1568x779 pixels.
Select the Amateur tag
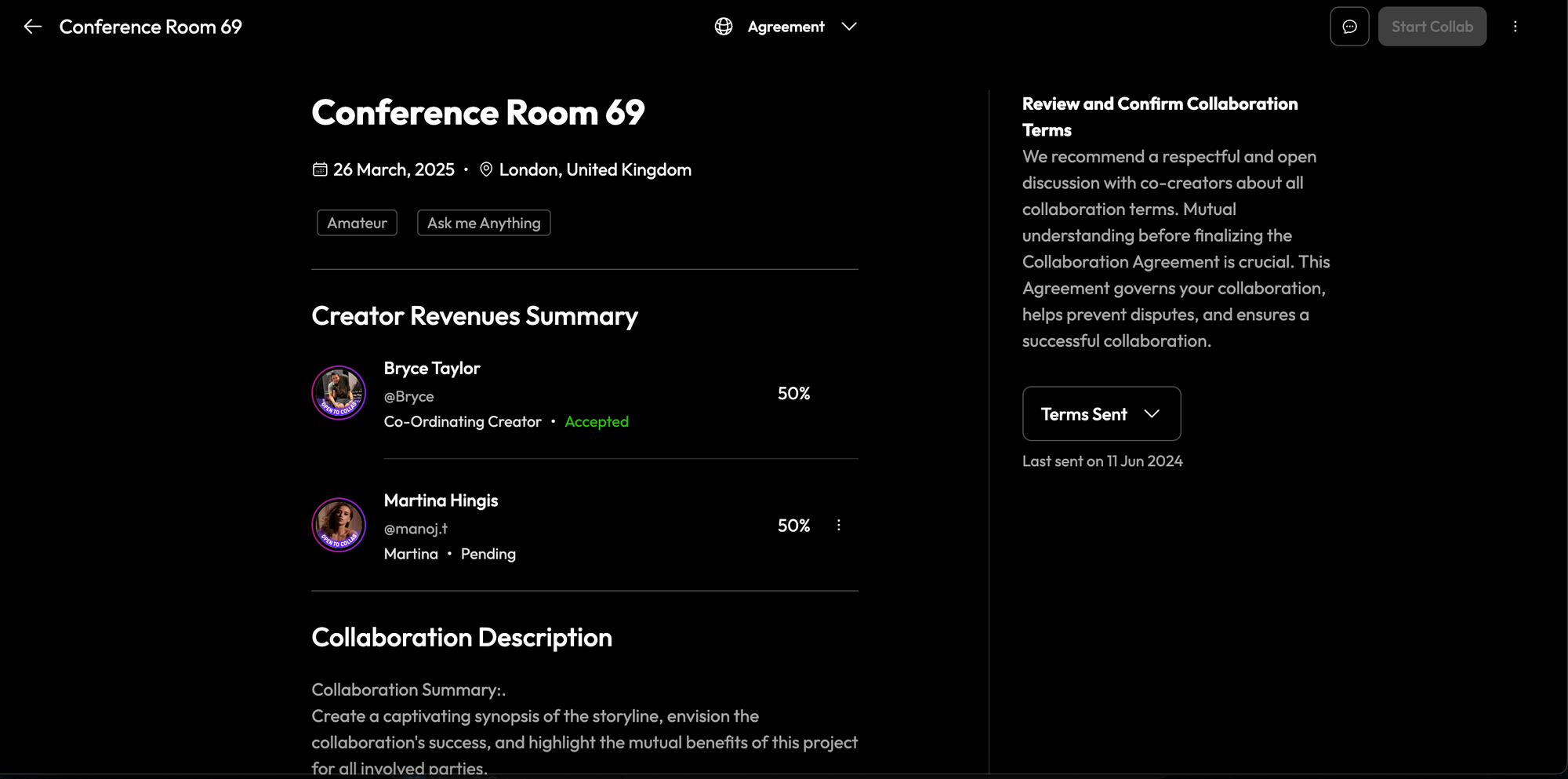point(357,223)
